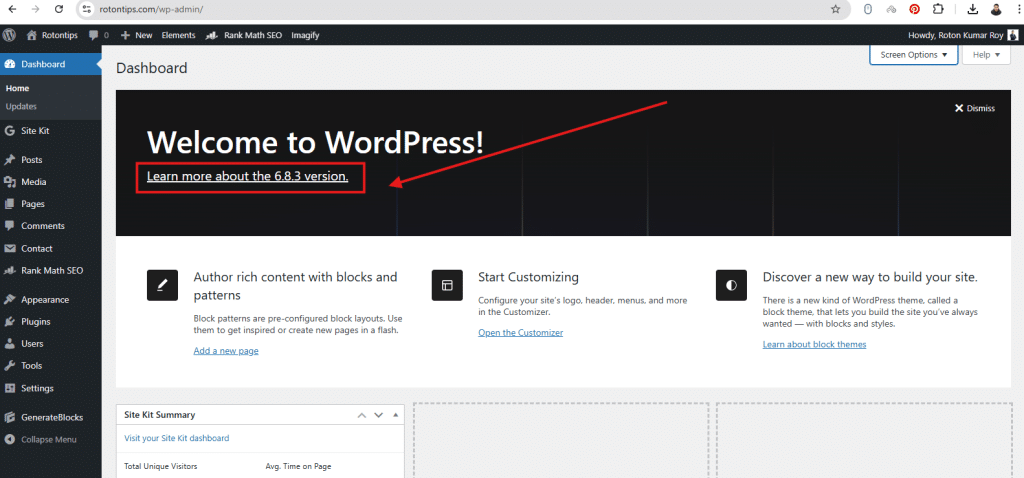Screen dimensions: 1024x478
Task: Click the Users icon in sidebar
Action: (x=10, y=343)
